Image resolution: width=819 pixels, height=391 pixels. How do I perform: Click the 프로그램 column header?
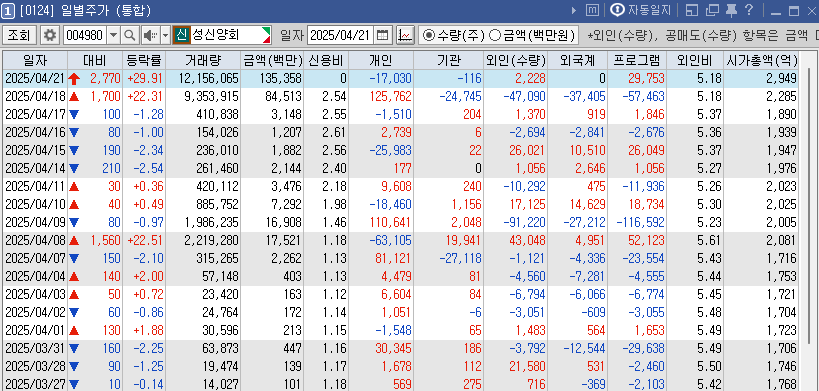tap(638, 61)
